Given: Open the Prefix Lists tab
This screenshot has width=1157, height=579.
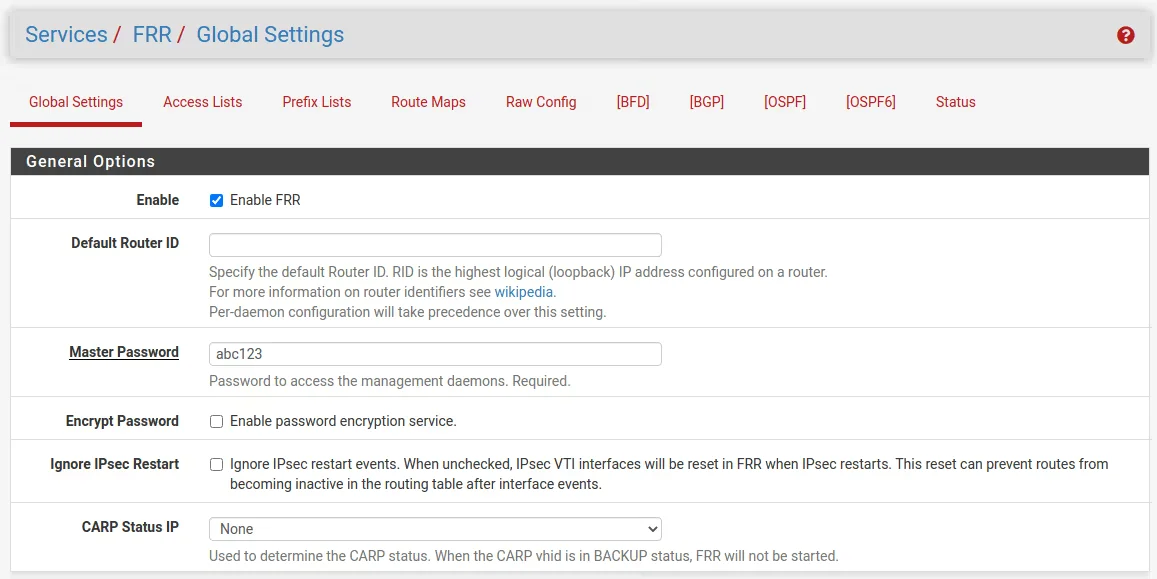Looking at the screenshot, I should [x=316, y=102].
